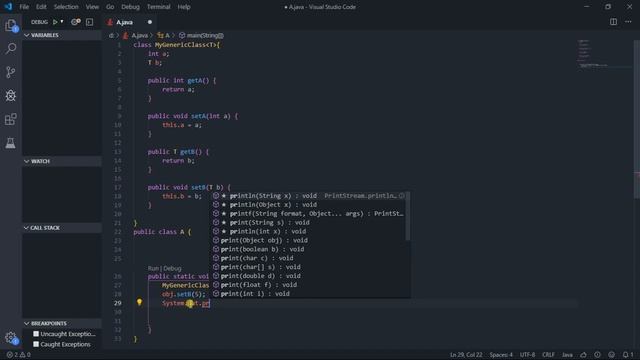The image size is (640, 360).
Task: Open the Test flask view
Action: click(11, 143)
